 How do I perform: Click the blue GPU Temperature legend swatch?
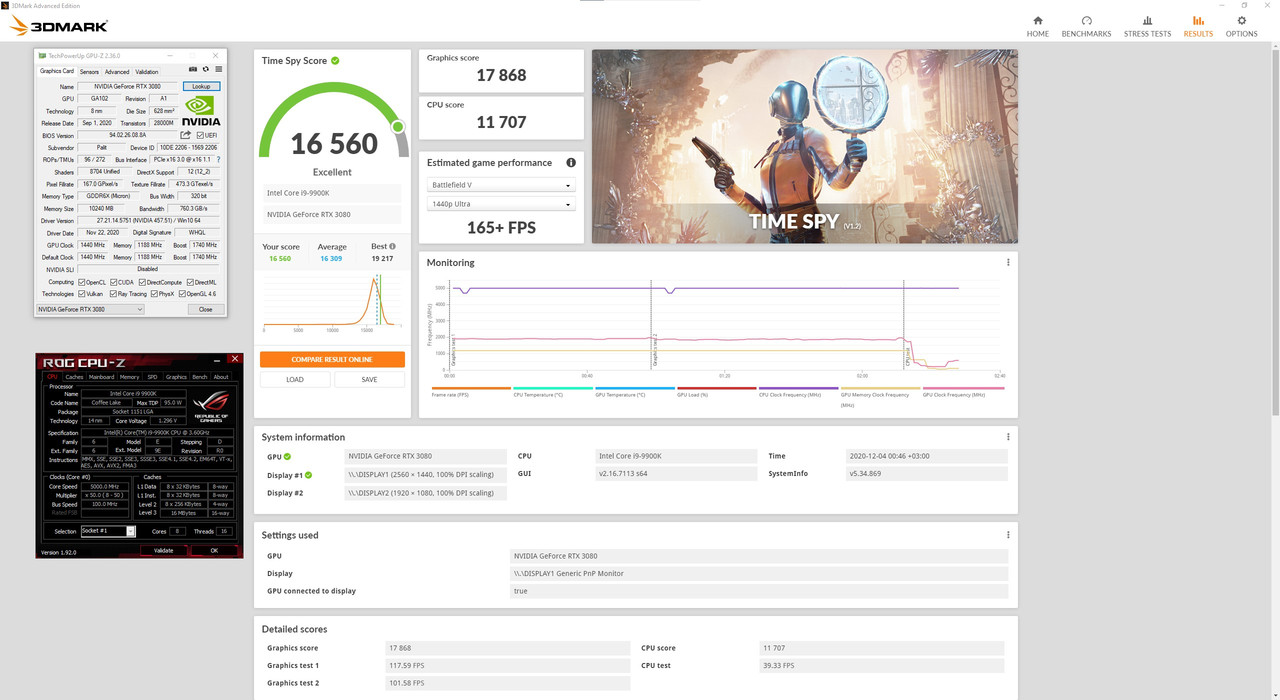tap(635, 388)
